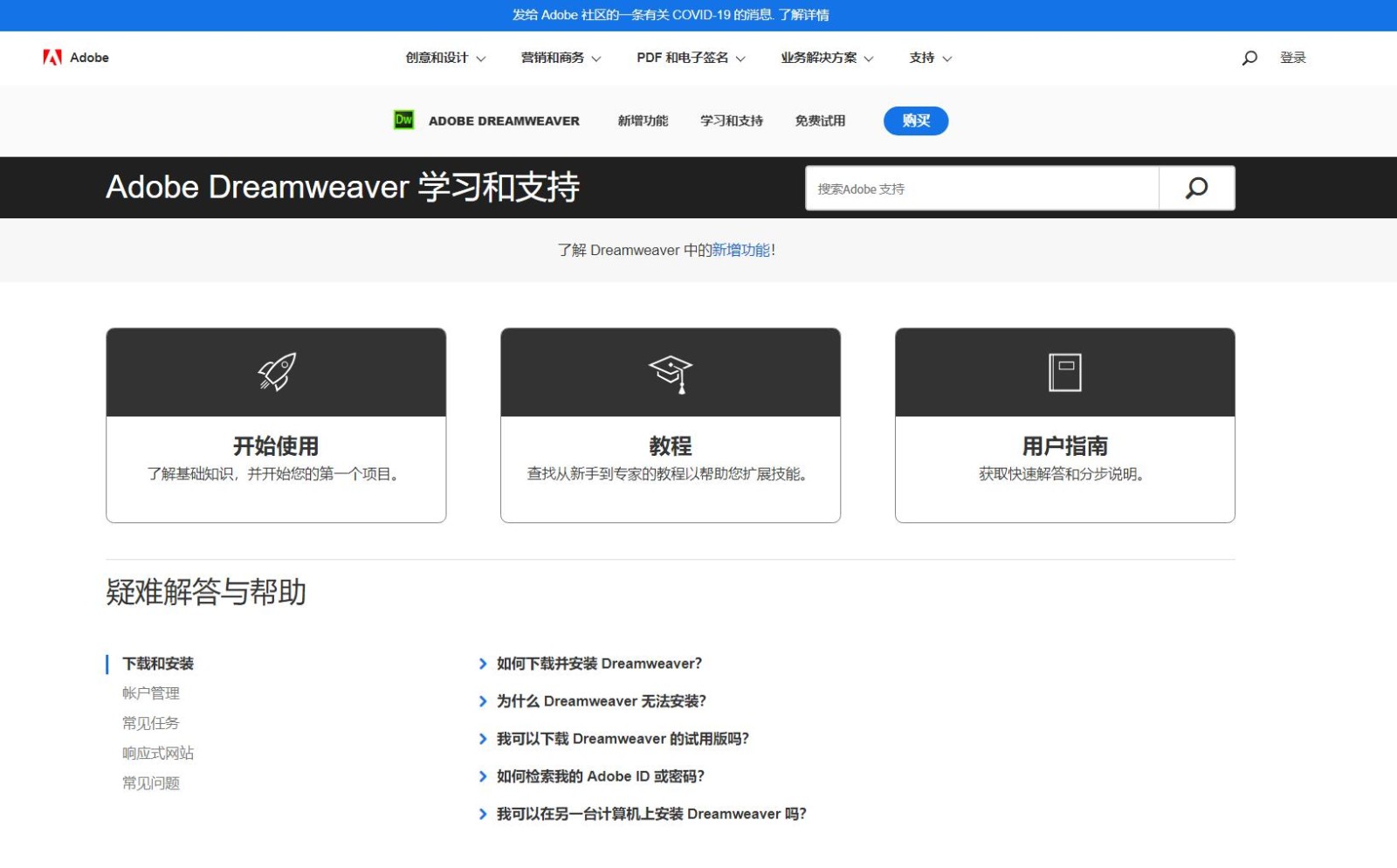This screenshot has height=868, width=1397.
Task: Click 查找从新手到专家的教程 description text
Action: pyautogui.click(x=670, y=474)
